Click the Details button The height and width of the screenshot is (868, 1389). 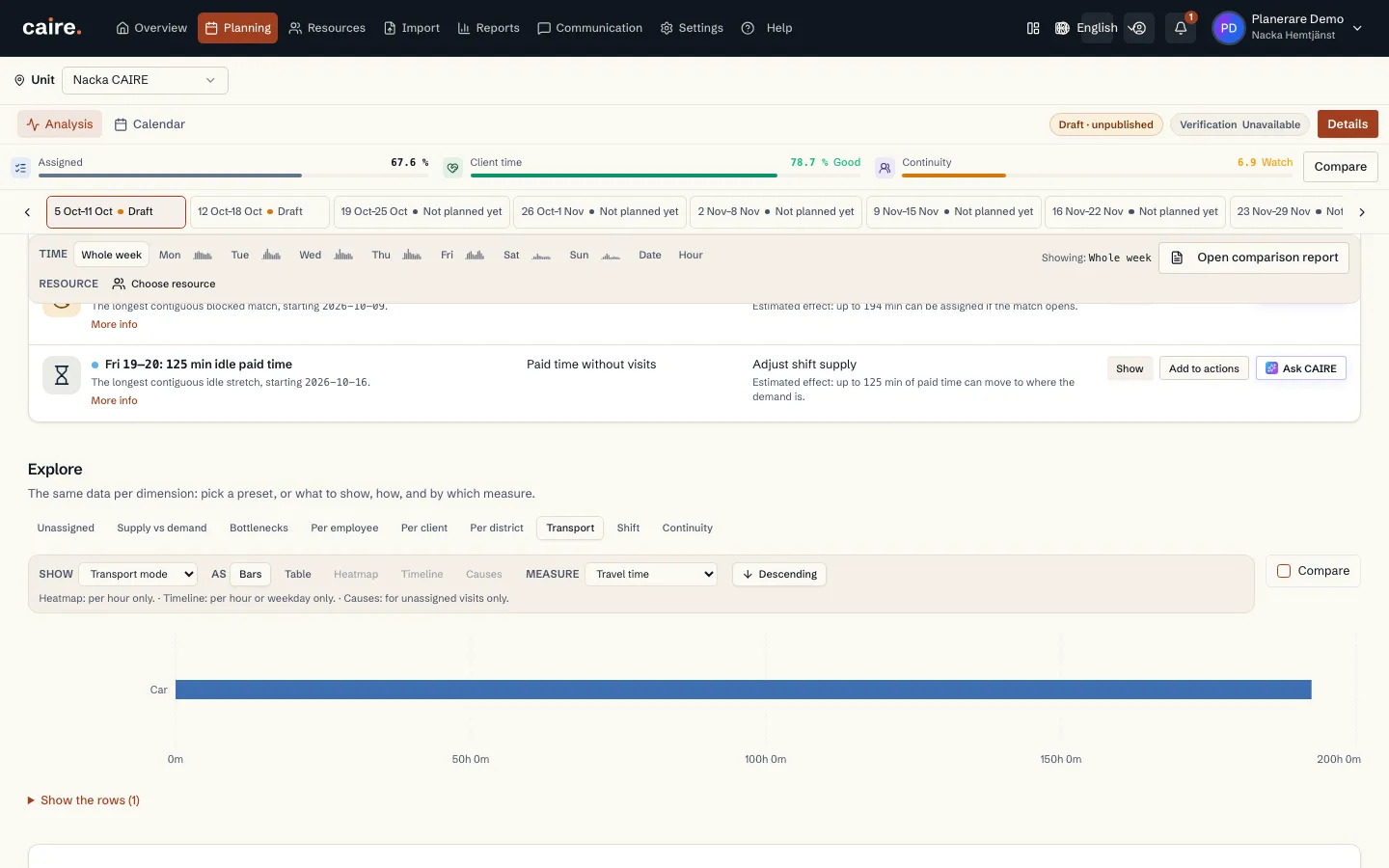click(x=1348, y=124)
